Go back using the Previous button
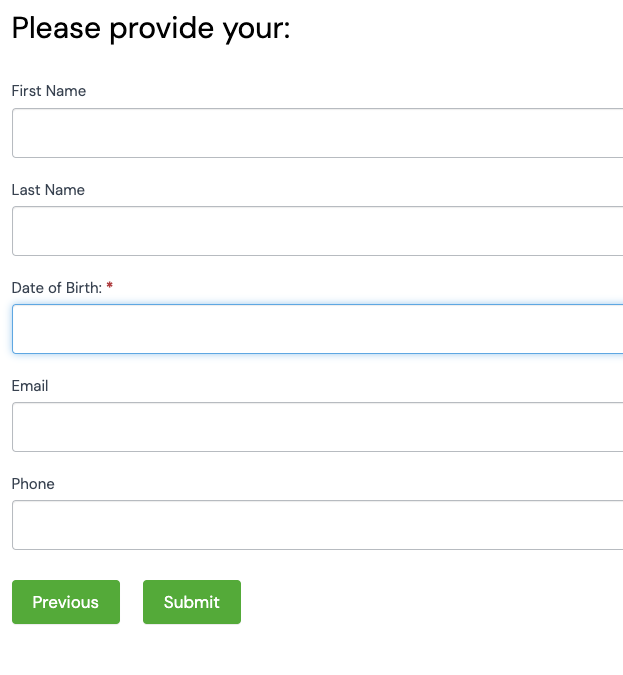This screenshot has height=675, width=623. click(x=66, y=602)
